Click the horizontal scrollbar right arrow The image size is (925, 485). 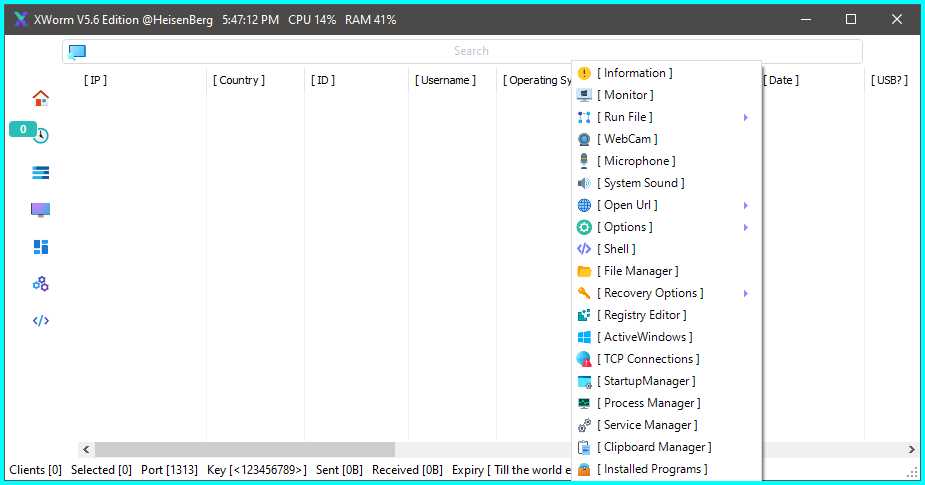click(x=911, y=450)
